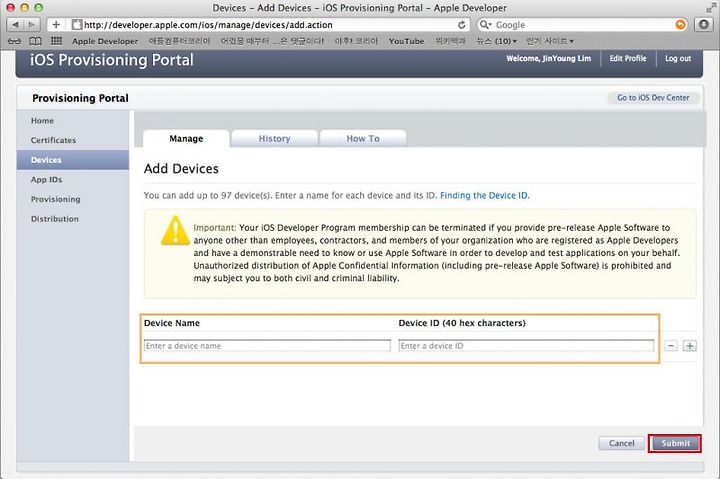This screenshot has height=479, width=720.
Task: Expand the 뉴스 (10) bookmarks folder
Action: pyautogui.click(x=496, y=41)
